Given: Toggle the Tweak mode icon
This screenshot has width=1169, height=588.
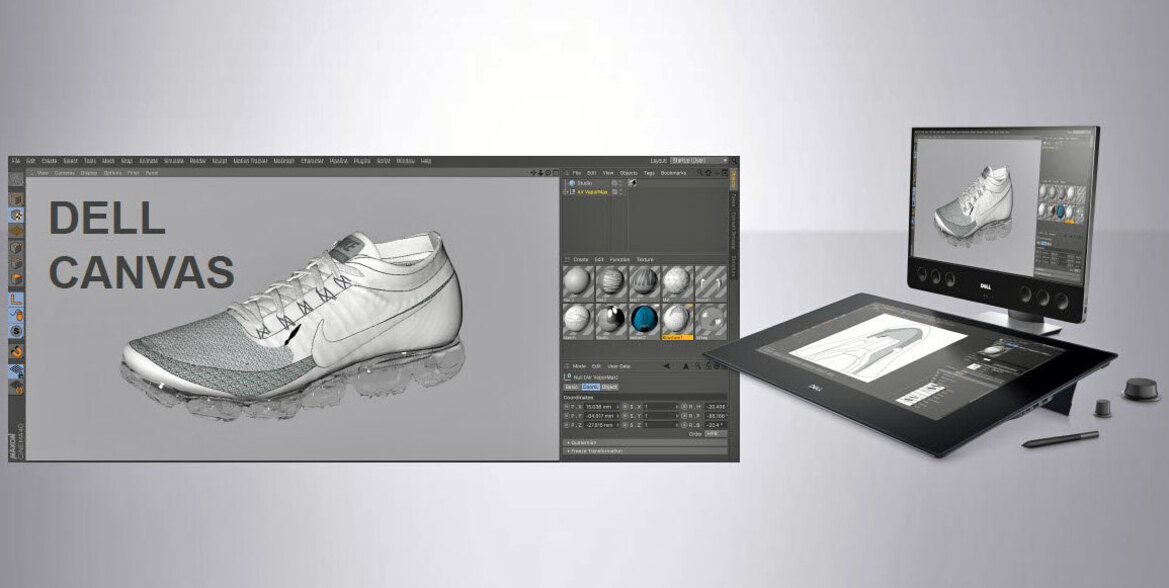Looking at the screenshot, I should click(16, 314).
